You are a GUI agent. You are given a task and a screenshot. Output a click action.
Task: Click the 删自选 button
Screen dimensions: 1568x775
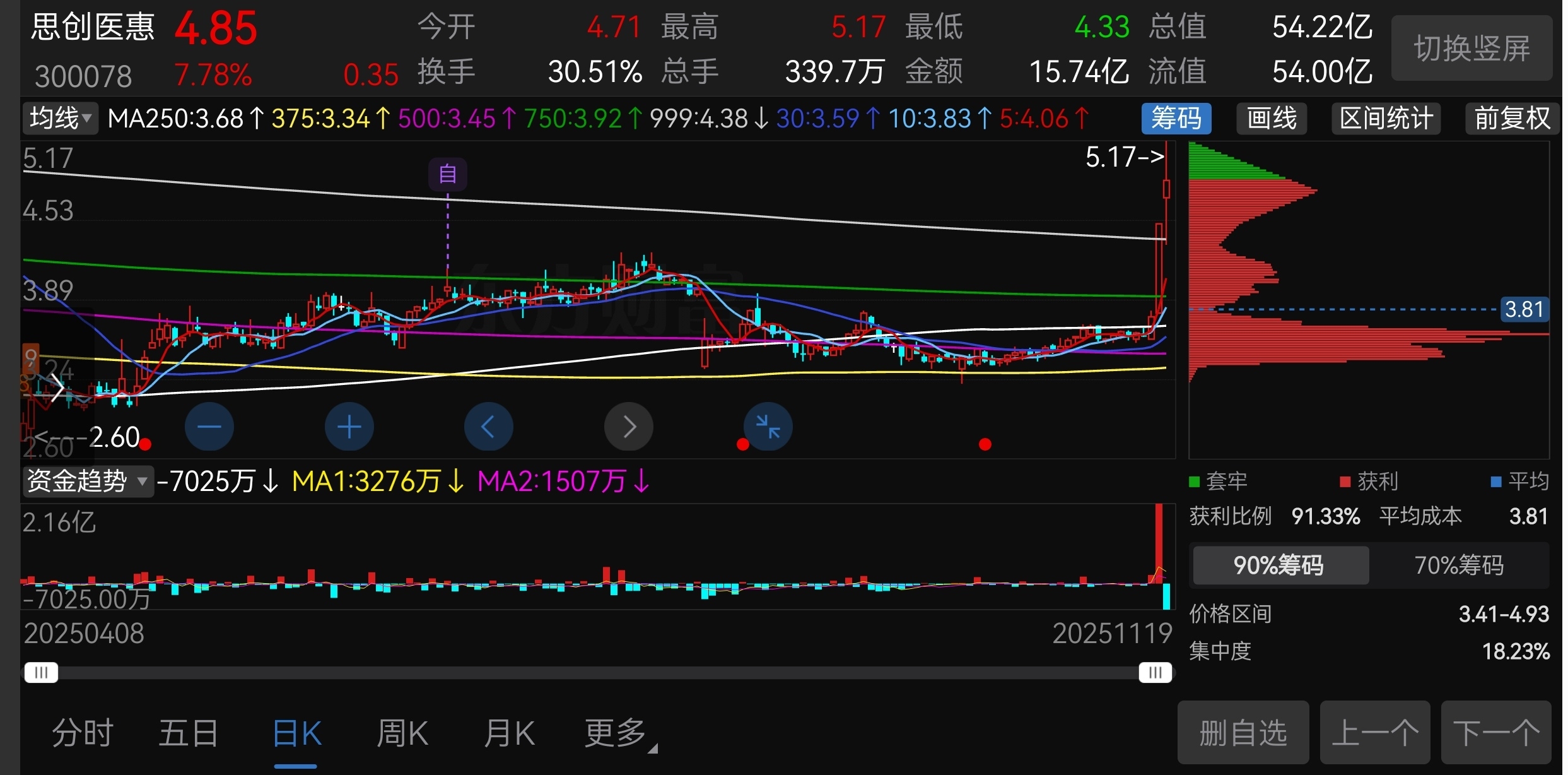coord(1243,733)
